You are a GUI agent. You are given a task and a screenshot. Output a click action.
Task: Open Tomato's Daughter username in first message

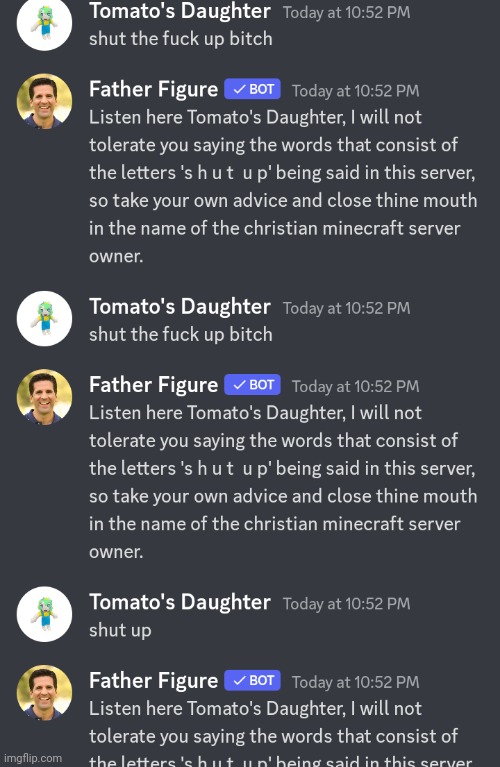point(180,12)
